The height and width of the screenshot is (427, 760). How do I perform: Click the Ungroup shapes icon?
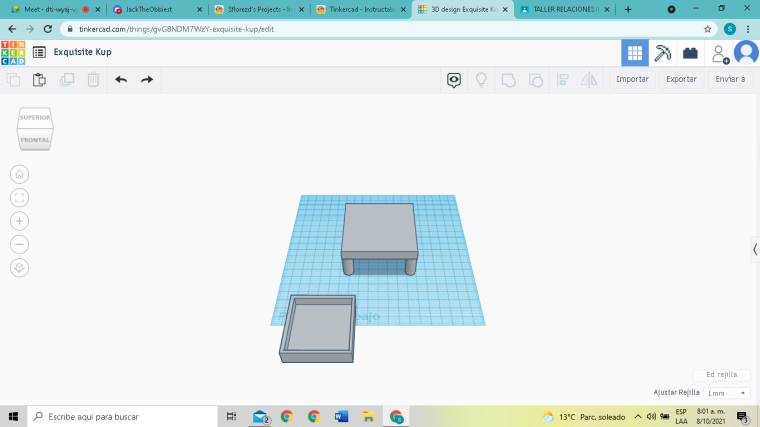pyautogui.click(x=536, y=80)
